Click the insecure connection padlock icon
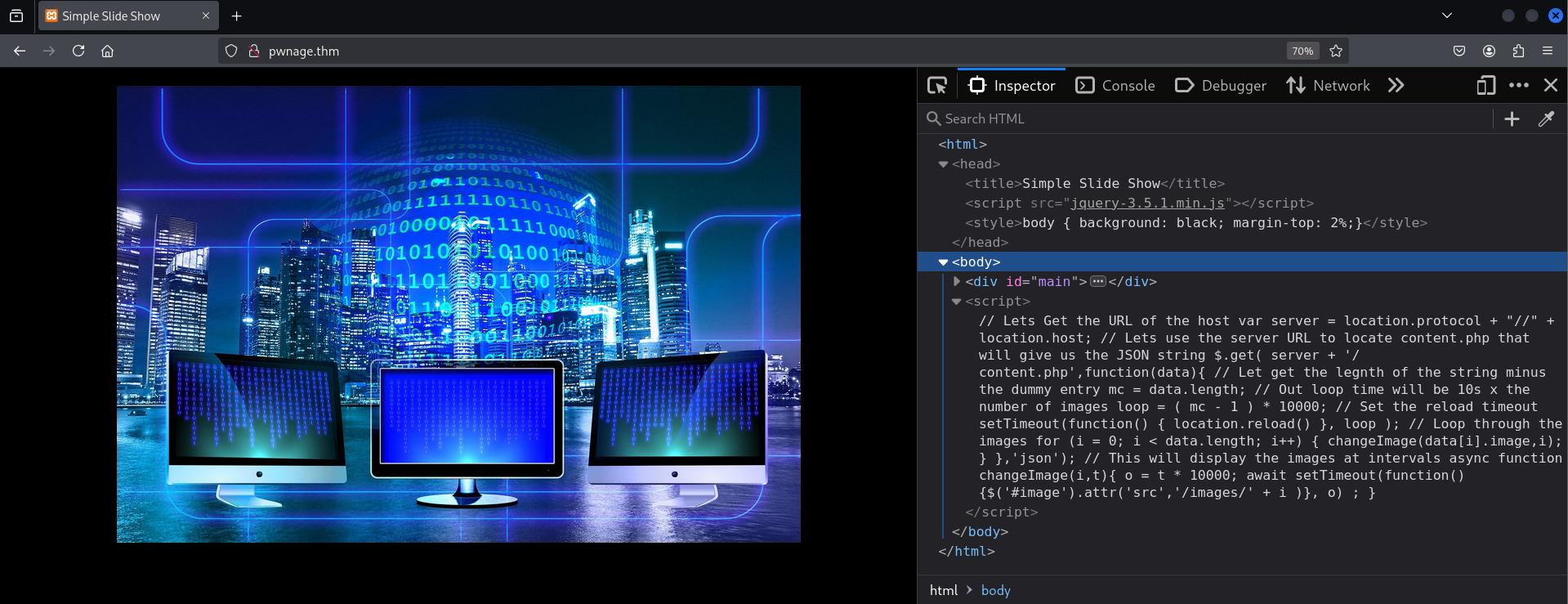 (254, 51)
